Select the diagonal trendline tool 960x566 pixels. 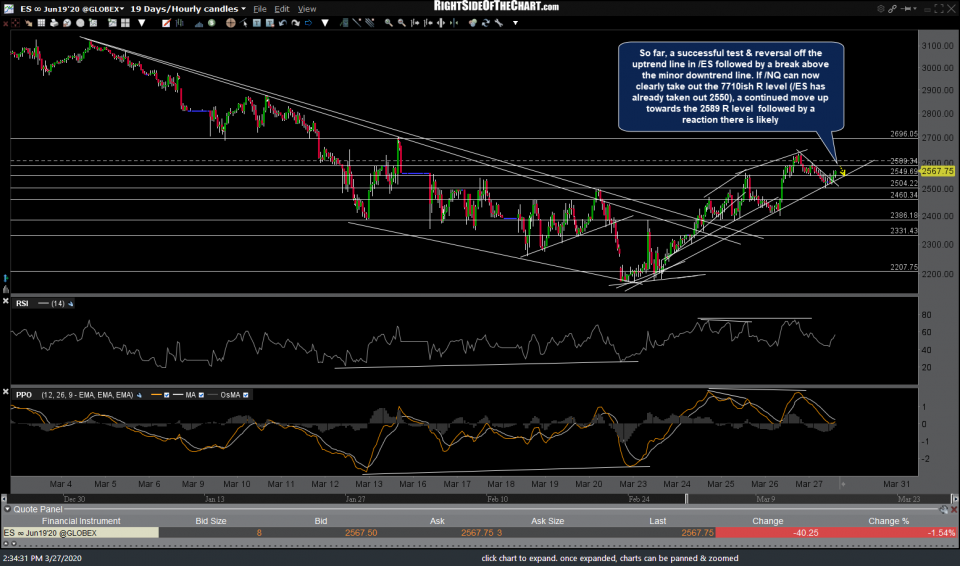(357, 23)
